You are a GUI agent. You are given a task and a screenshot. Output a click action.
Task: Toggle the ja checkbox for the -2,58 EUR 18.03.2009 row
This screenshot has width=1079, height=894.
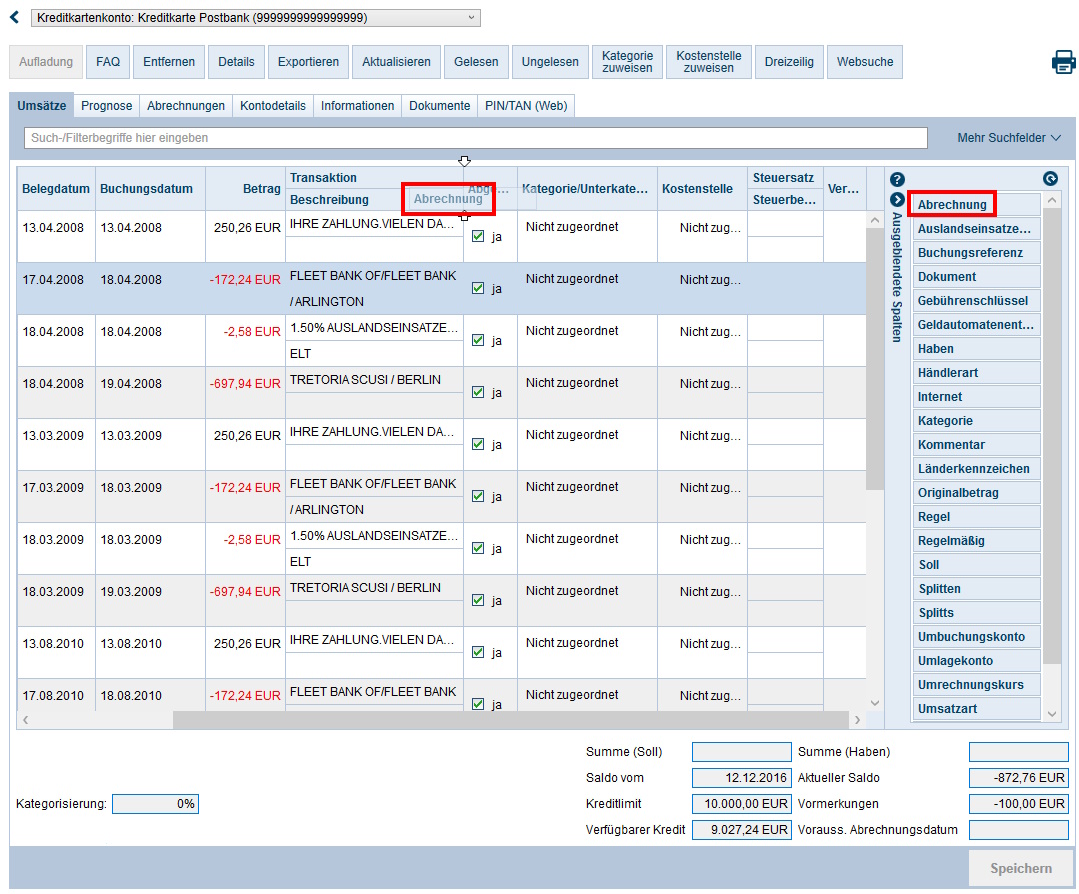(478, 548)
